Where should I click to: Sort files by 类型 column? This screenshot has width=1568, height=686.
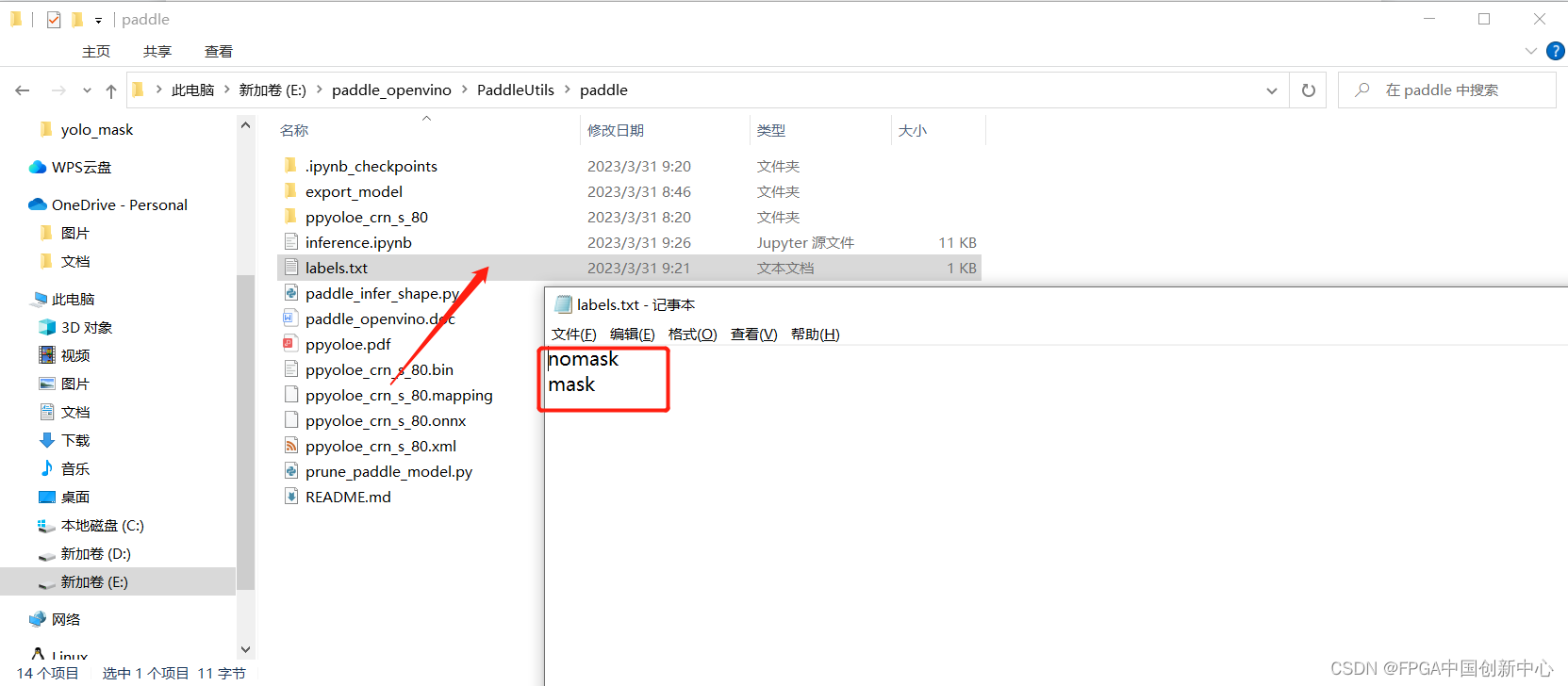coord(771,130)
